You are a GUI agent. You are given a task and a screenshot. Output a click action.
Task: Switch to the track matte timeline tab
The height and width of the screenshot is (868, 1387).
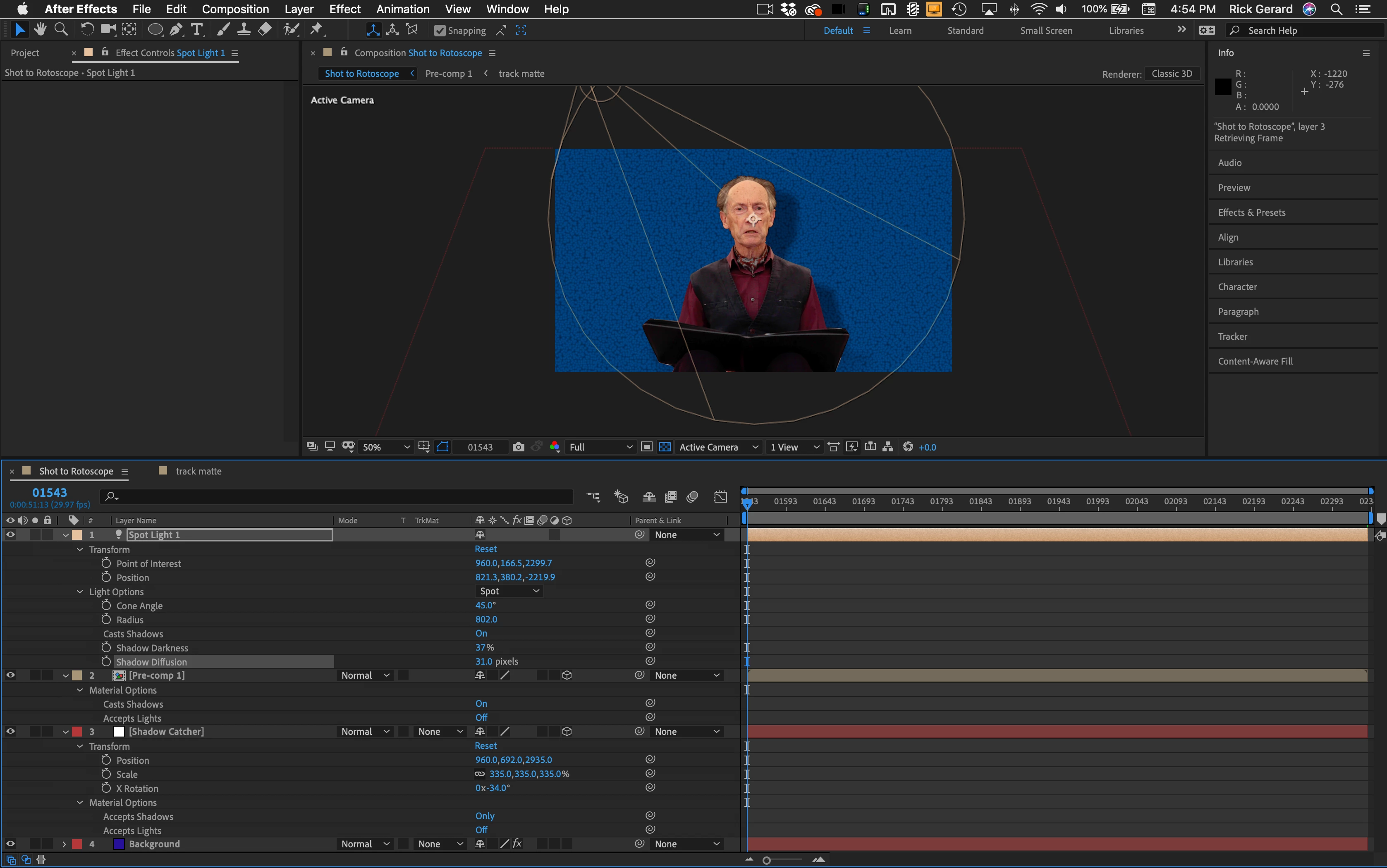pos(198,471)
